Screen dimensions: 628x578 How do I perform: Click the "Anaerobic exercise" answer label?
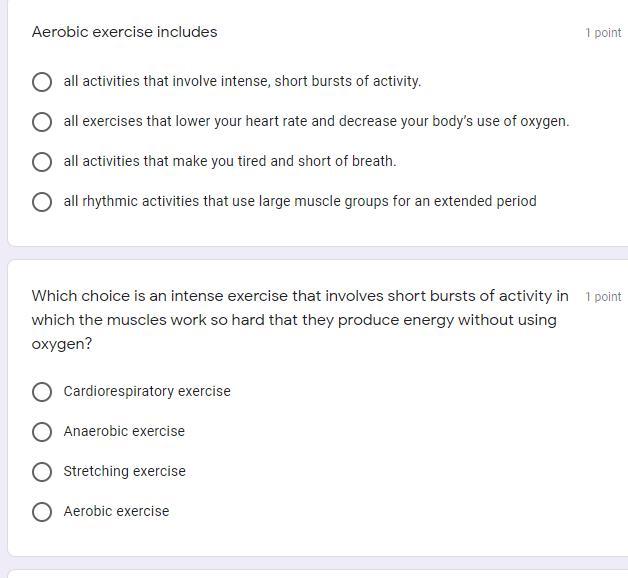point(124,431)
